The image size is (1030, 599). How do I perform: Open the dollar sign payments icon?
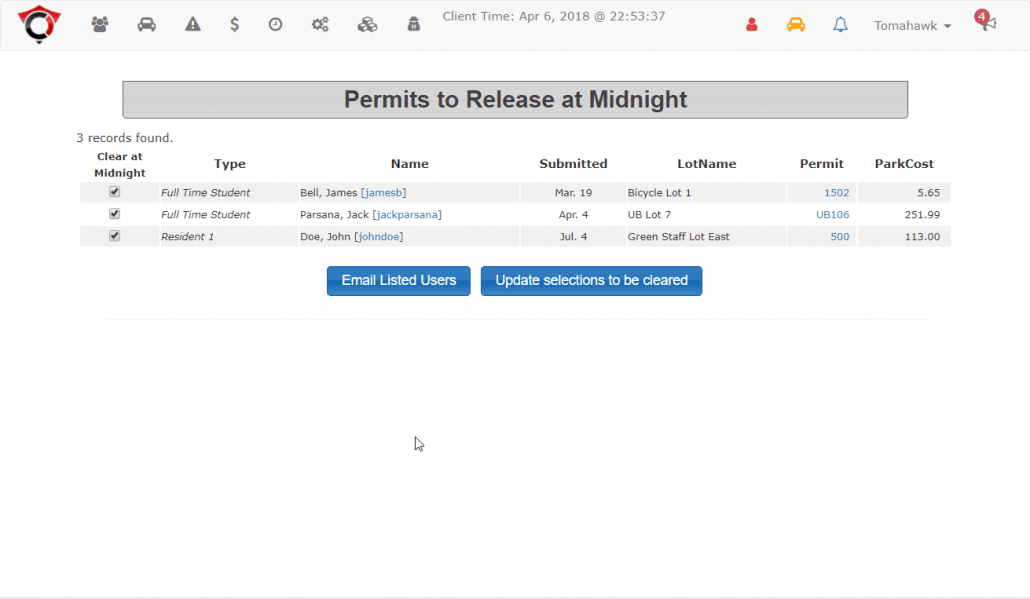tap(235, 25)
